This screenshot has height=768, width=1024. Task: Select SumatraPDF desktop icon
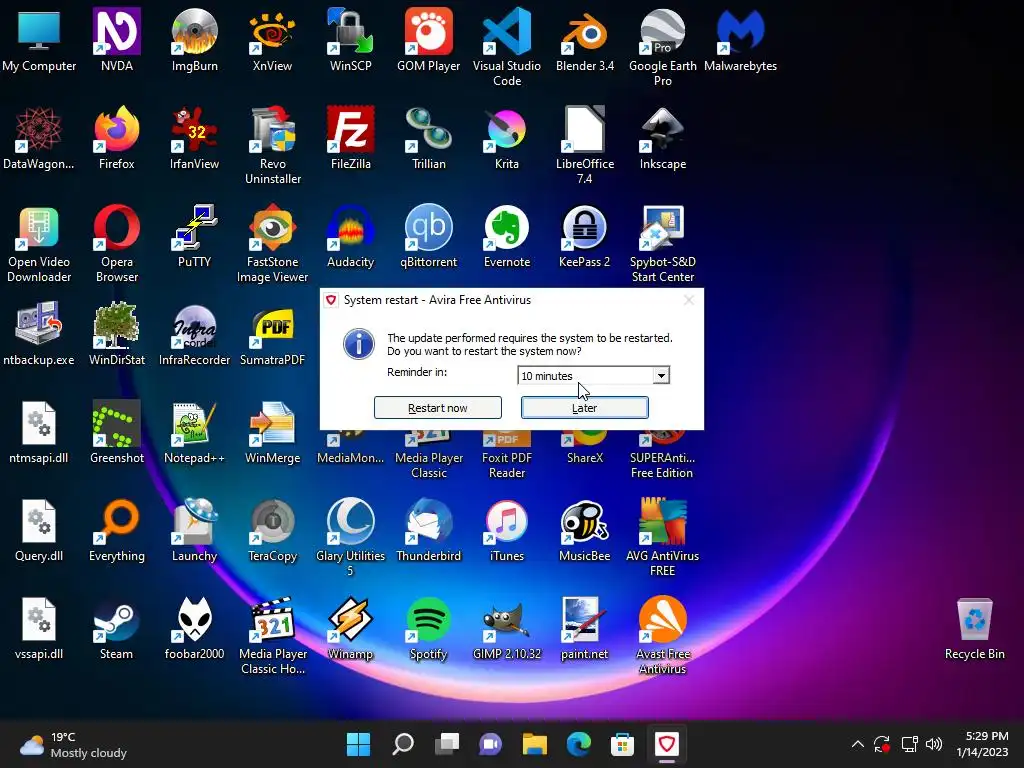pos(272,334)
